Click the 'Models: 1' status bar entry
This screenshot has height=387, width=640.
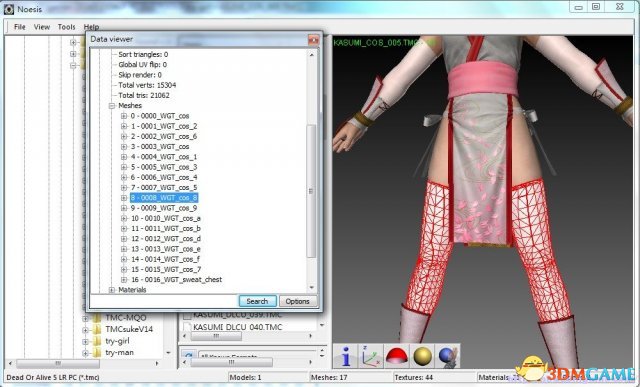[245, 378]
